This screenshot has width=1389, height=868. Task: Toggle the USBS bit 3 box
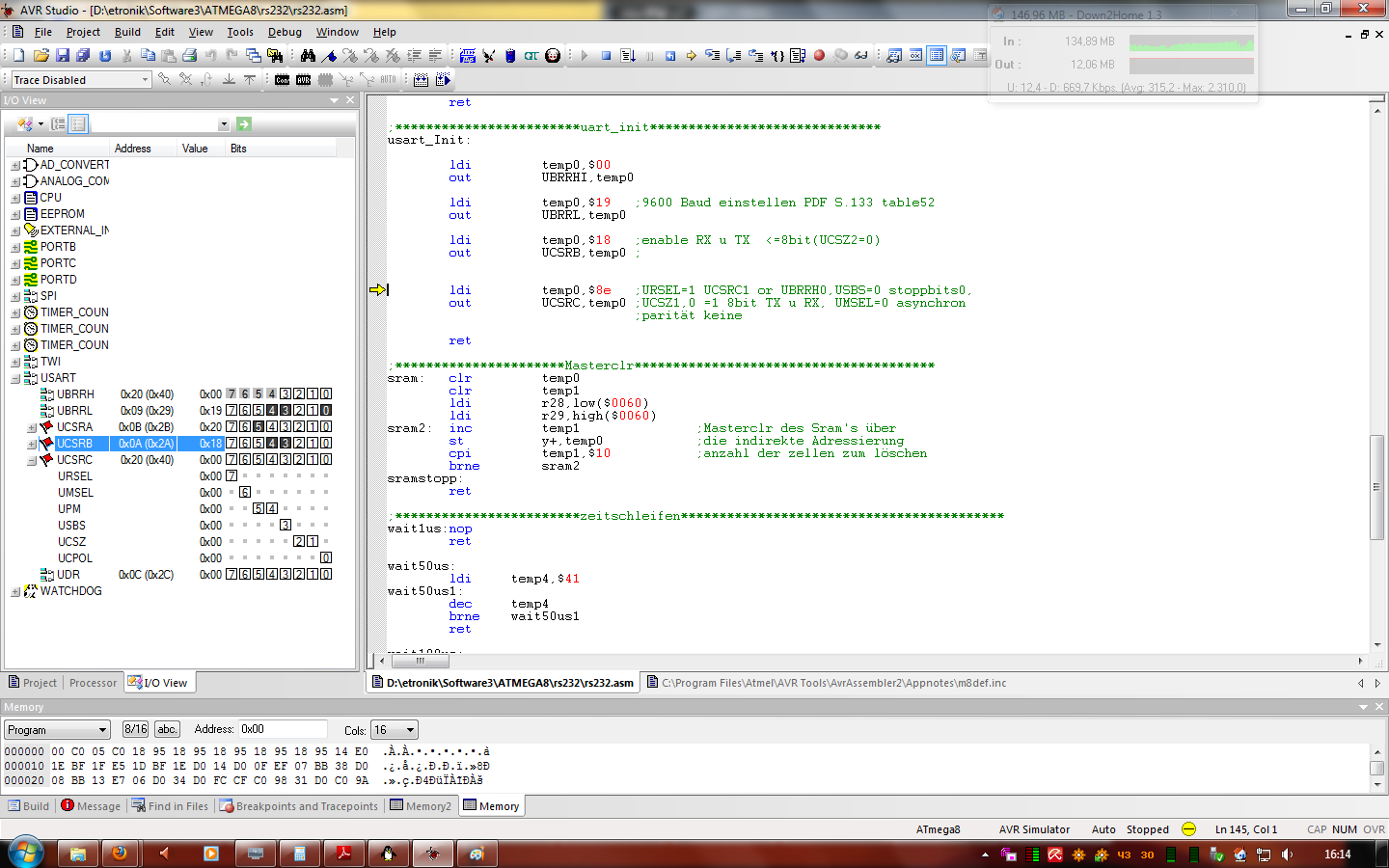286,526
